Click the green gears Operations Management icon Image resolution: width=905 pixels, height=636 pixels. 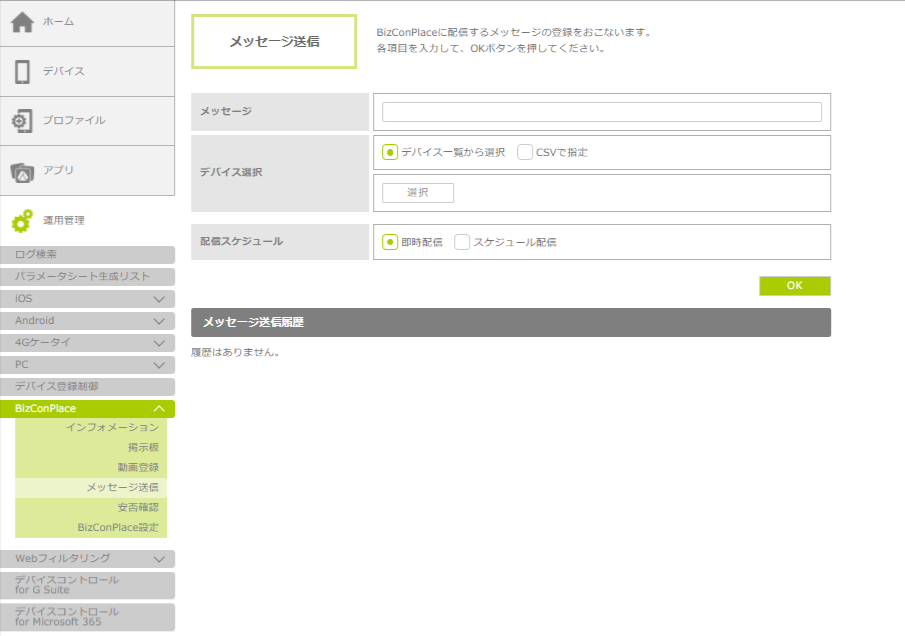coord(22,220)
